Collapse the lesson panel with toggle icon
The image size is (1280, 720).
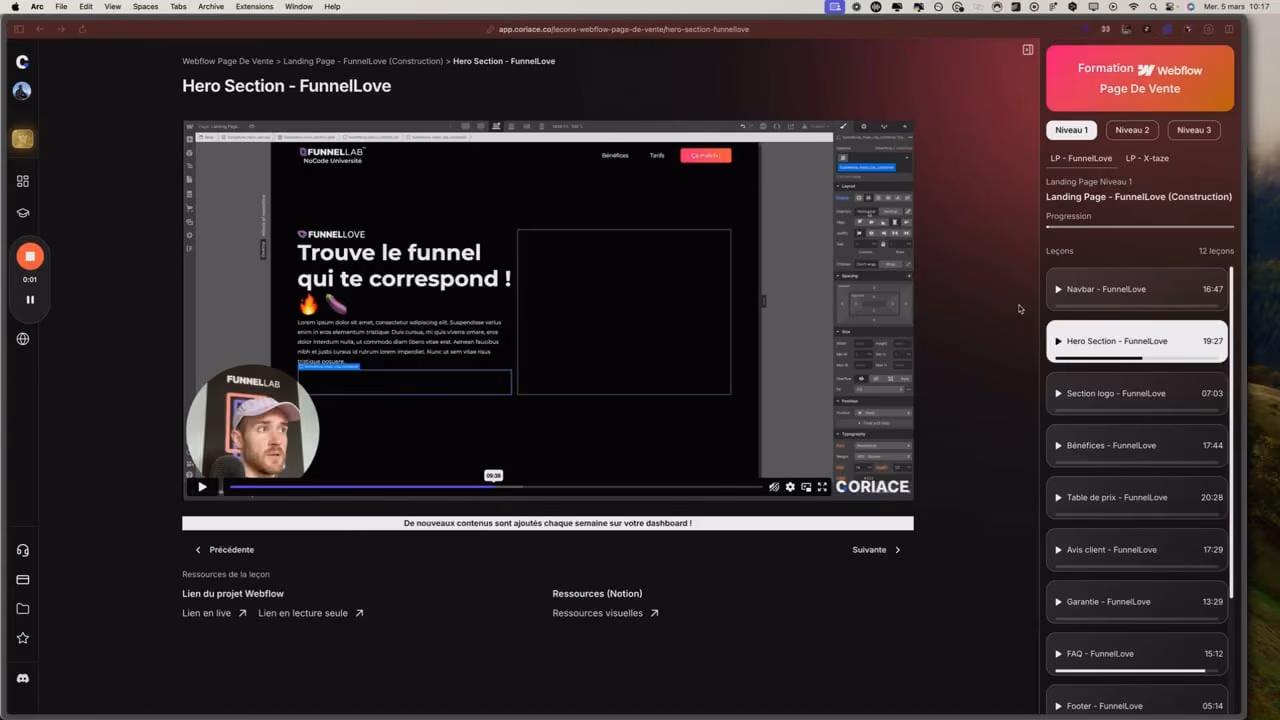point(1027,49)
